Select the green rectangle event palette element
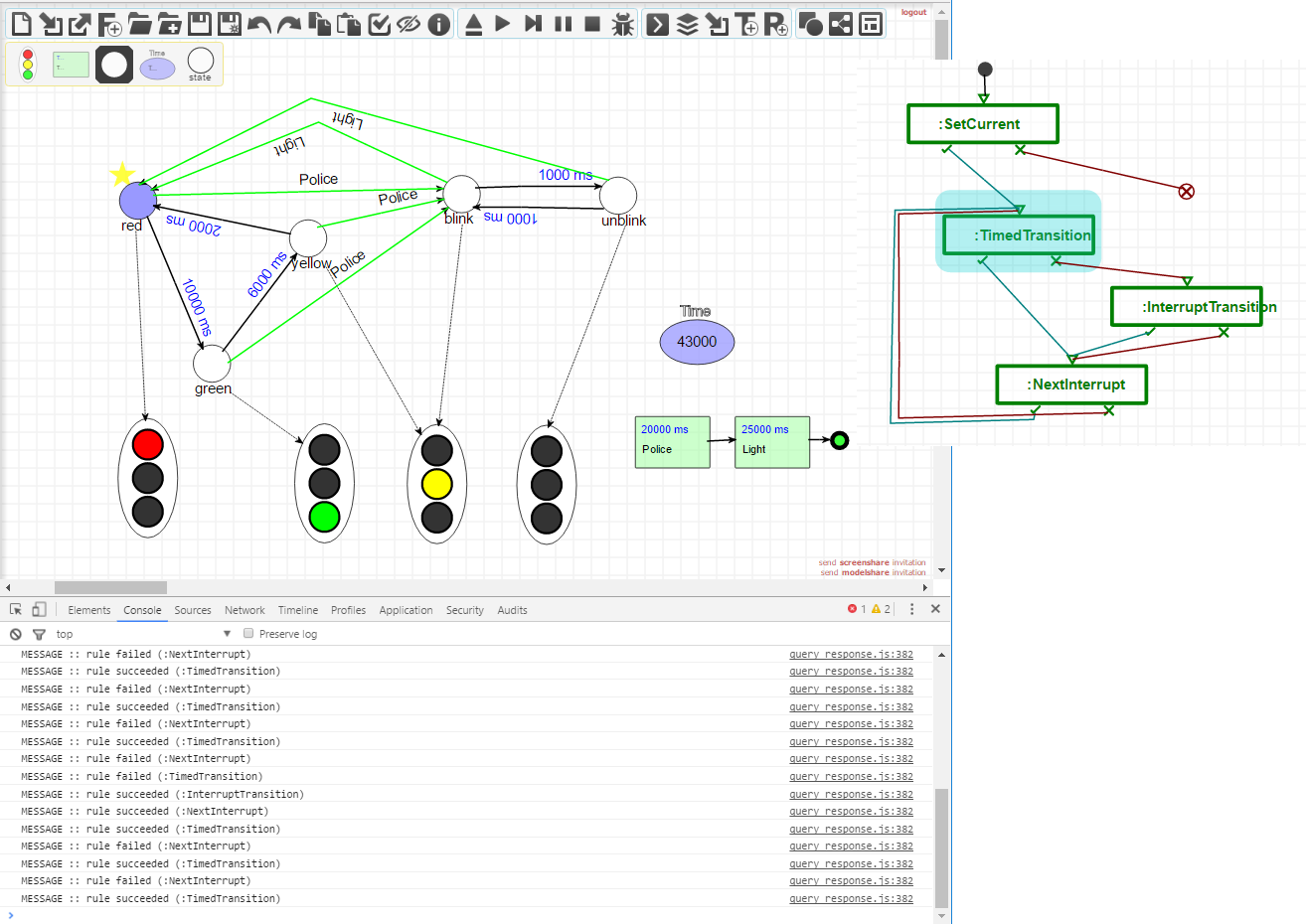The height and width of the screenshot is (924, 1306). point(71,65)
